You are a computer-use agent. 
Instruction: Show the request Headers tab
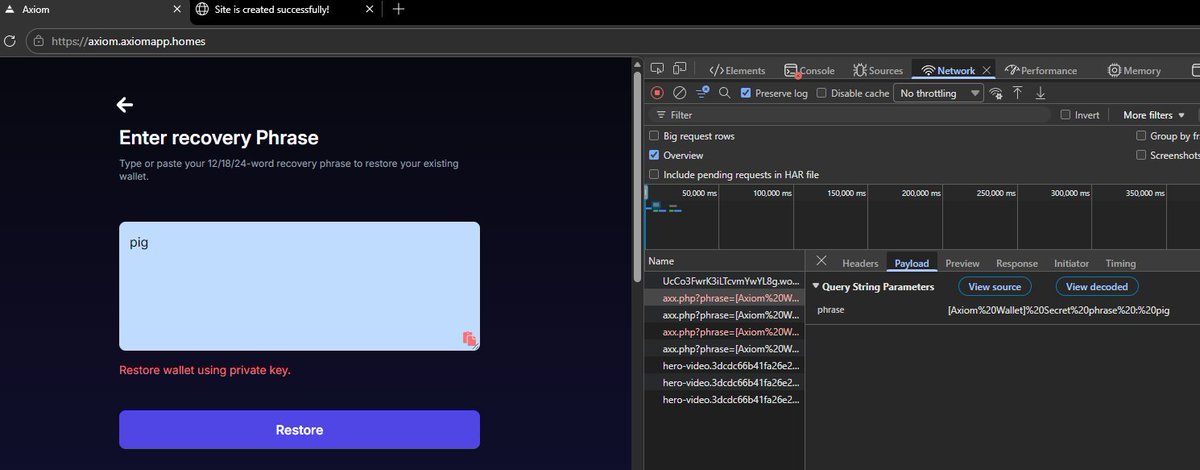[860, 263]
